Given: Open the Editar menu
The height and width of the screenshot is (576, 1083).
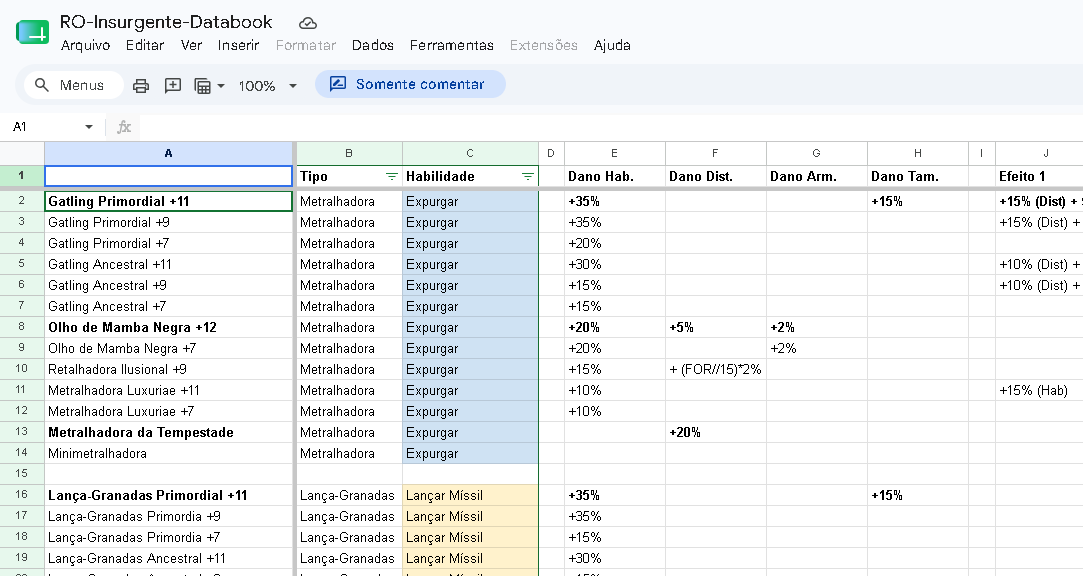Looking at the screenshot, I should pyautogui.click(x=145, y=46).
